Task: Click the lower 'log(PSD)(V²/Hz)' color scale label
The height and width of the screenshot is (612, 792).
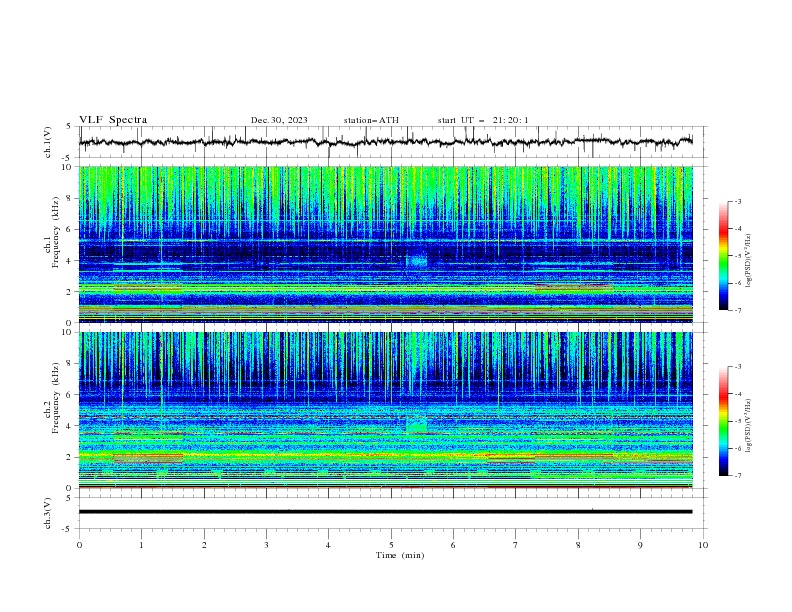Action: tap(749, 426)
